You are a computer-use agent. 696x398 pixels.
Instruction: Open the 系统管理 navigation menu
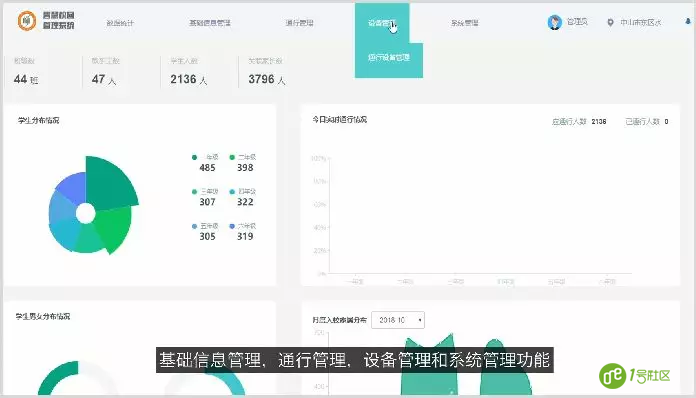tap(465, 23)
